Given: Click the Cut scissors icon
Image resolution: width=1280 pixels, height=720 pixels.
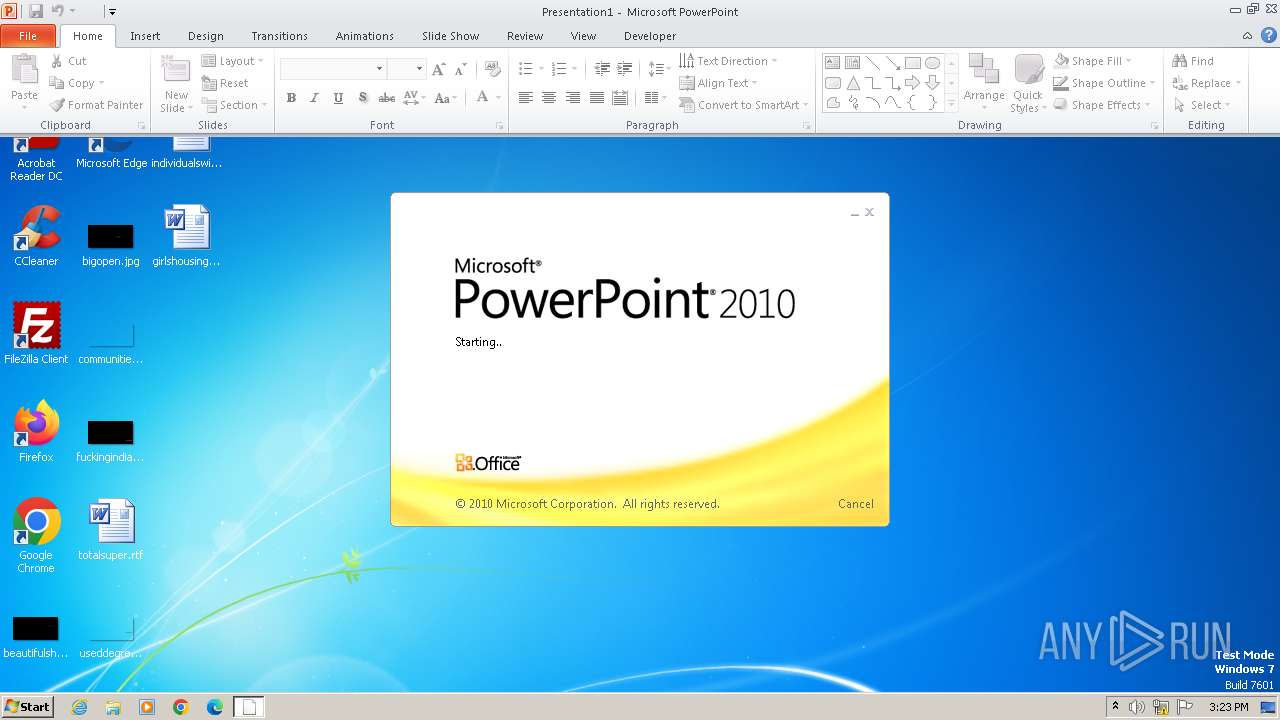Looking at the screenshot, I should pos(57,61).
